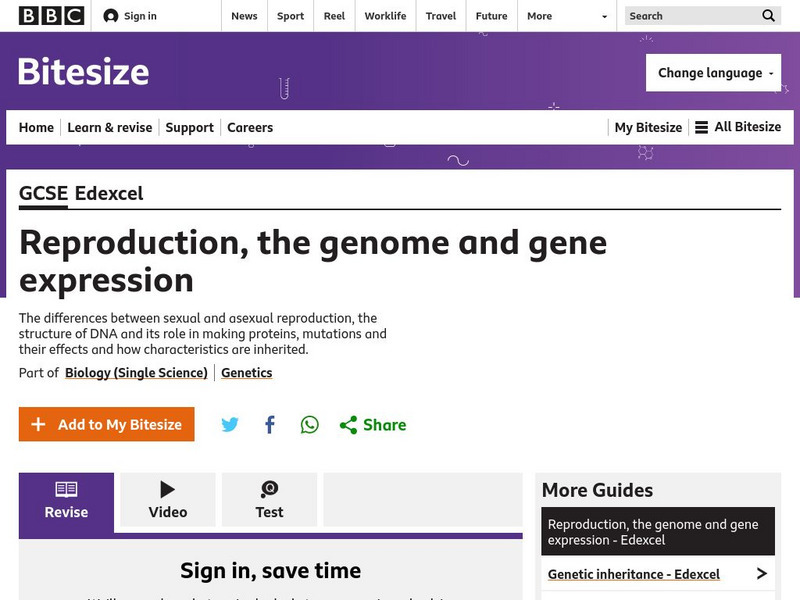This screenshot has height=600, width=800.
Task: Open the Video tab with play icon
Action: tap(167, 499)
